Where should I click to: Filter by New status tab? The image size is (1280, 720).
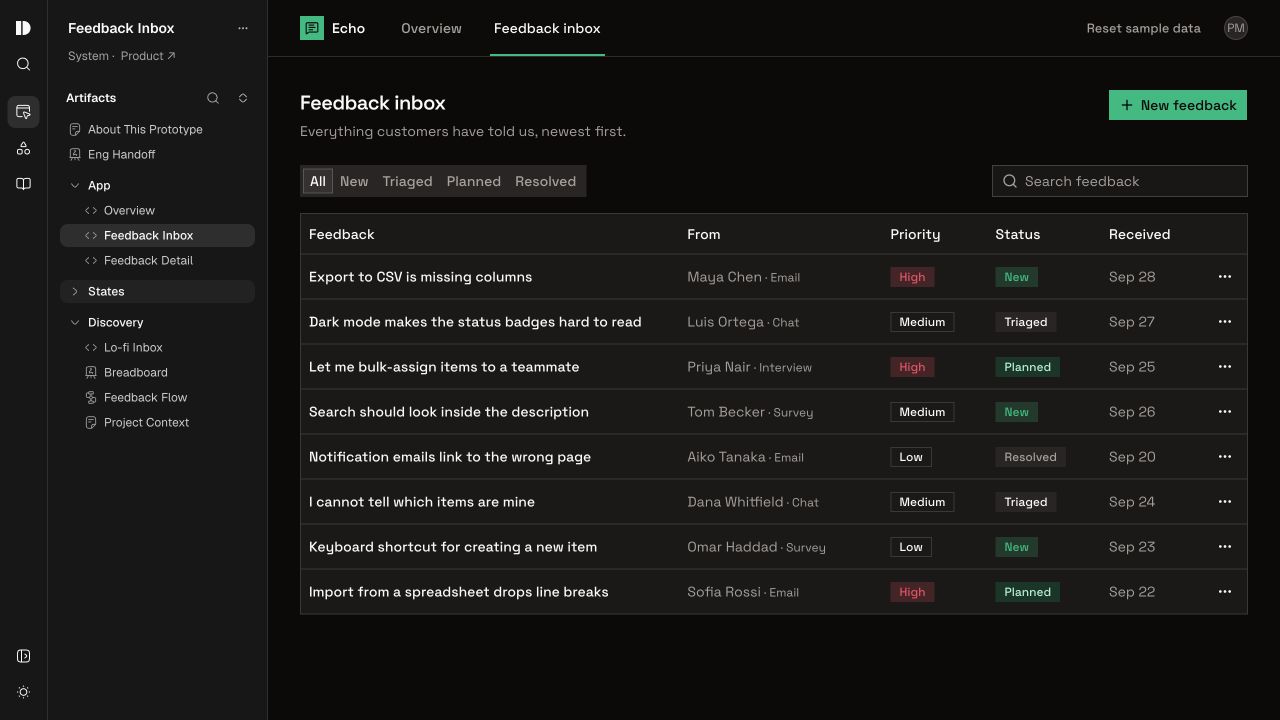pos(354,181)
